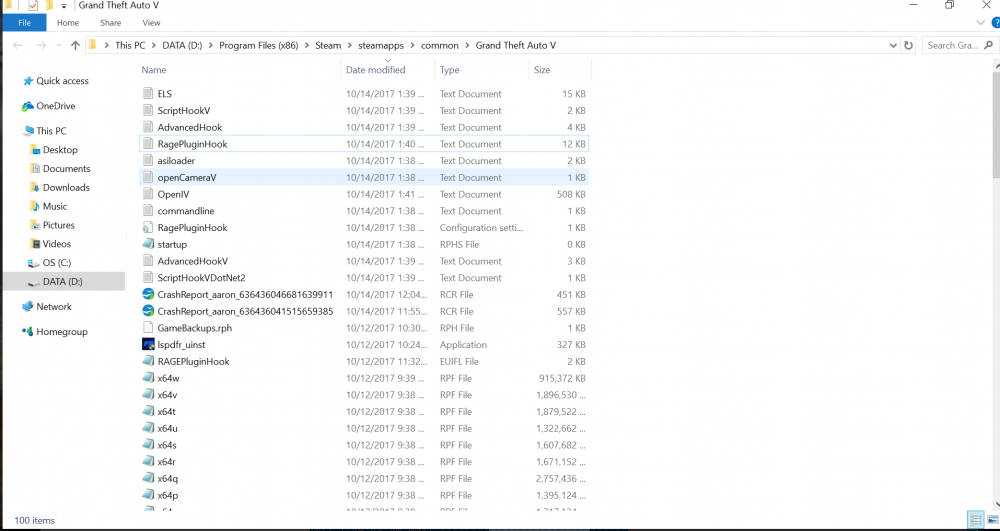This screenshot has height=531, width=1000.
Task: Select OS (C:) drive in navigation pane
Action: [x=49, y=263]
